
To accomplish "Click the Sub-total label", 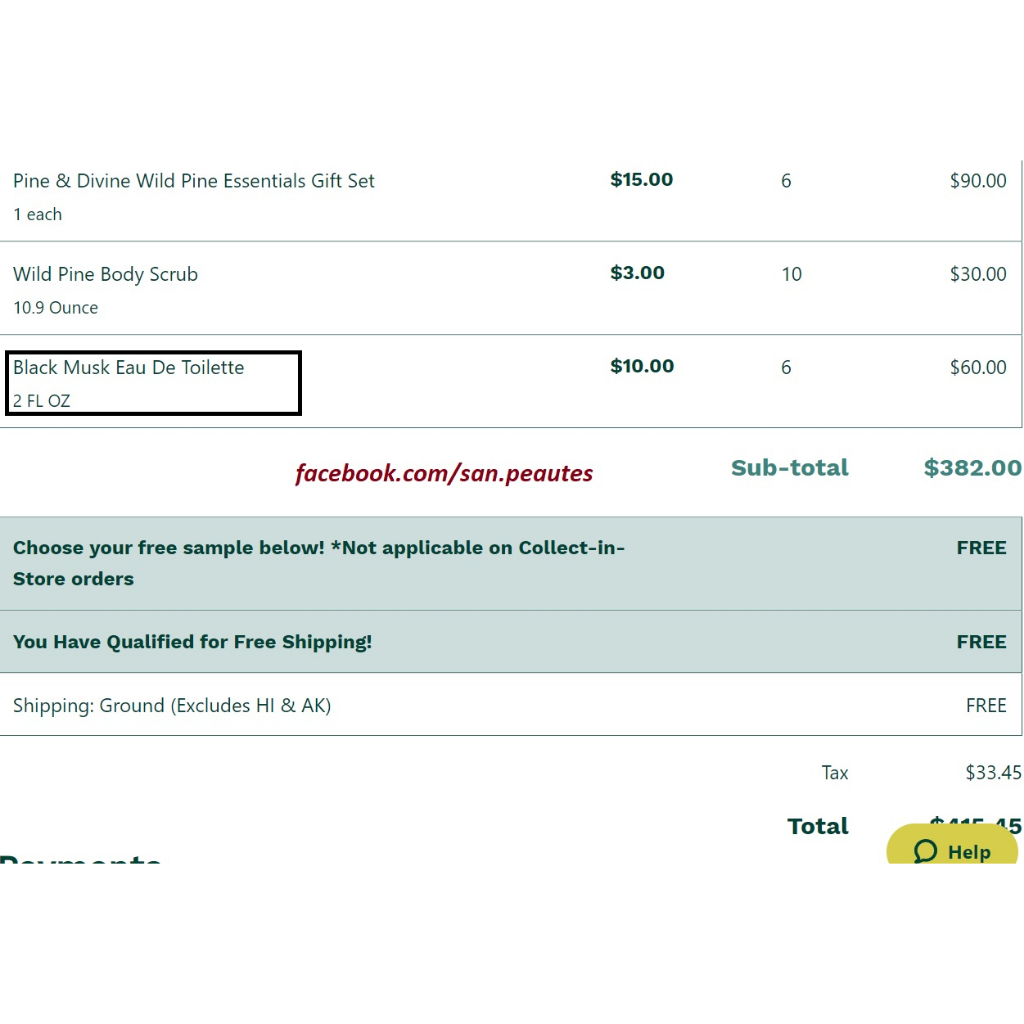I will coord(790,468).
